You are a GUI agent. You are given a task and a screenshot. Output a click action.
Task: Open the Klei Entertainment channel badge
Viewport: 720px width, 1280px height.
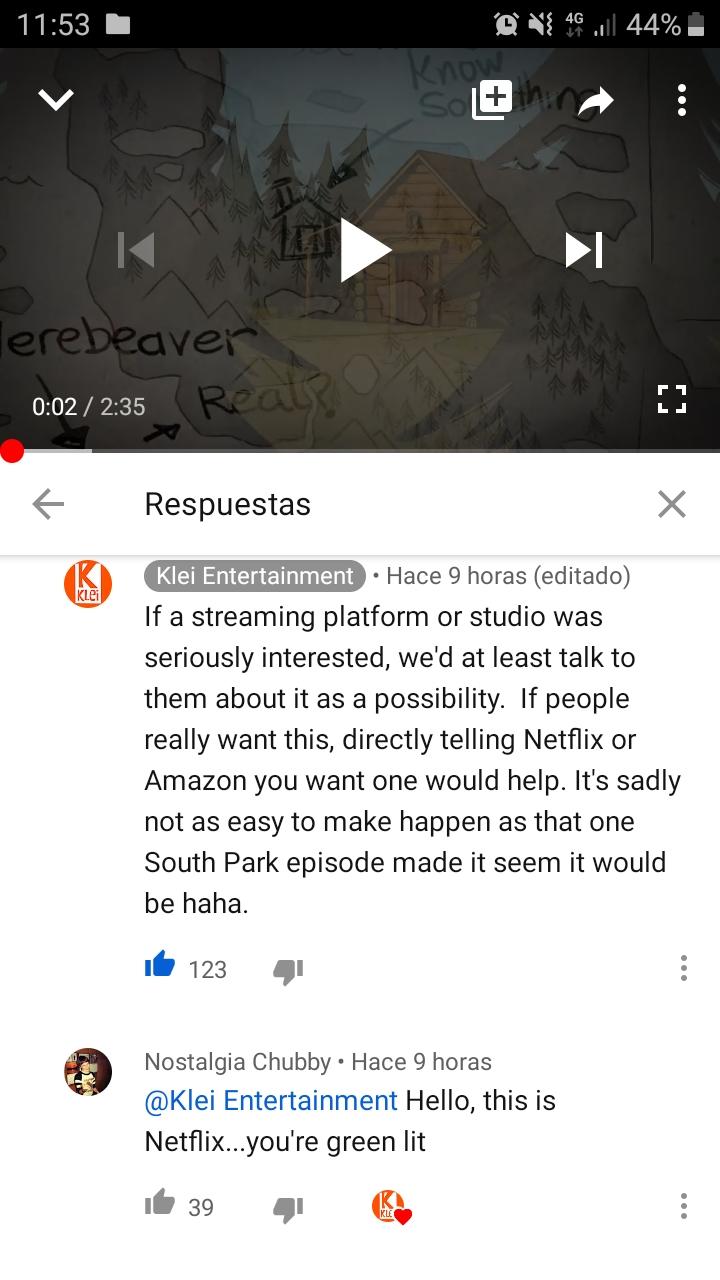coord(255,576)
